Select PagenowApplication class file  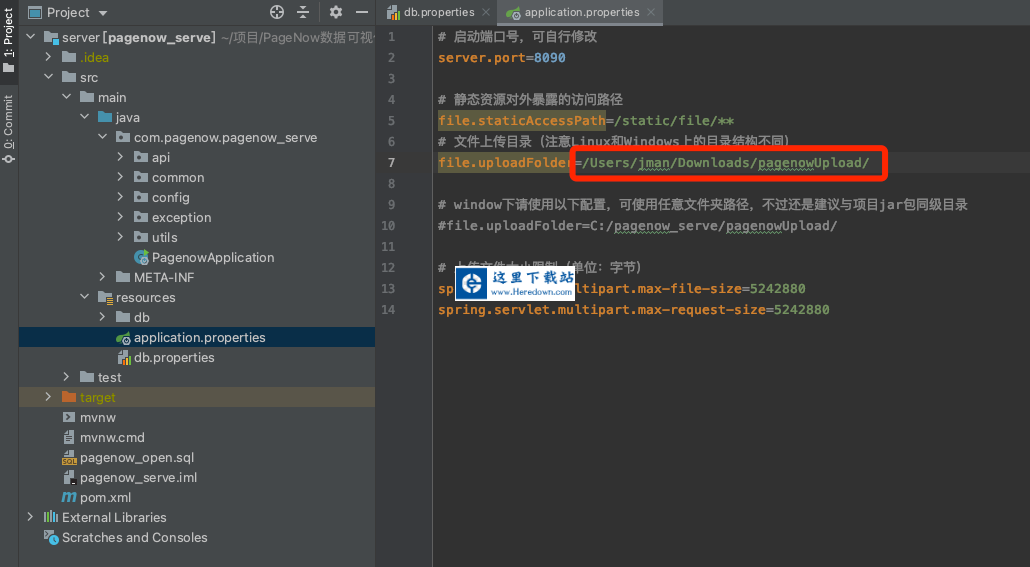(212, 257)
